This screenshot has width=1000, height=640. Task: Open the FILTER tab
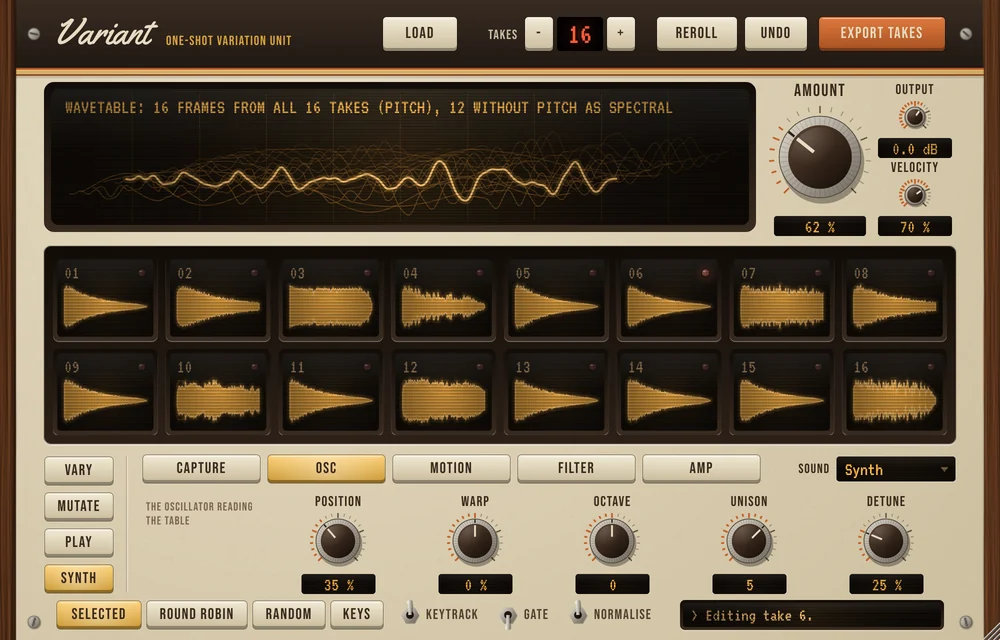point(576,468)
